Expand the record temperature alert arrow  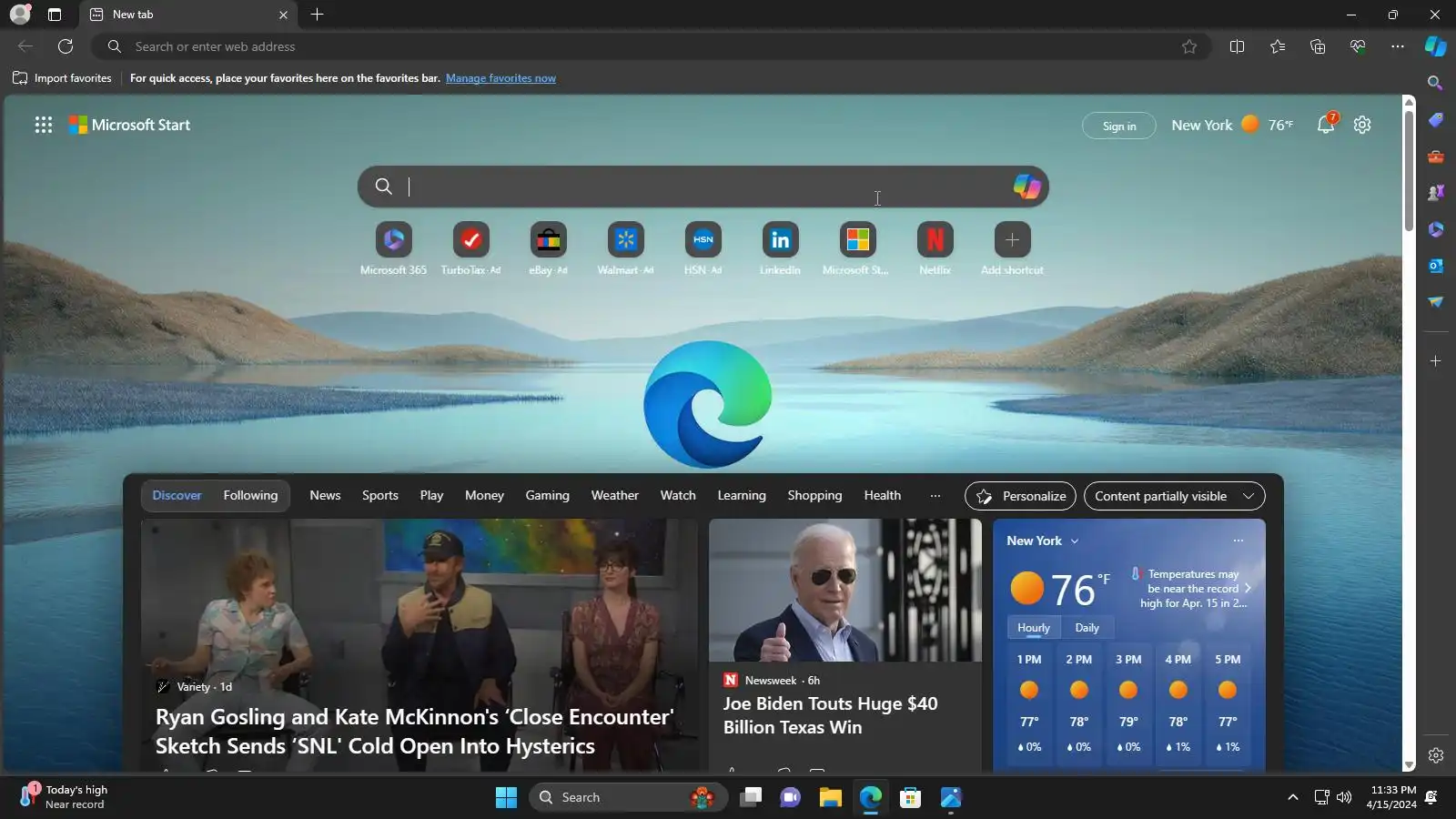1249,588
